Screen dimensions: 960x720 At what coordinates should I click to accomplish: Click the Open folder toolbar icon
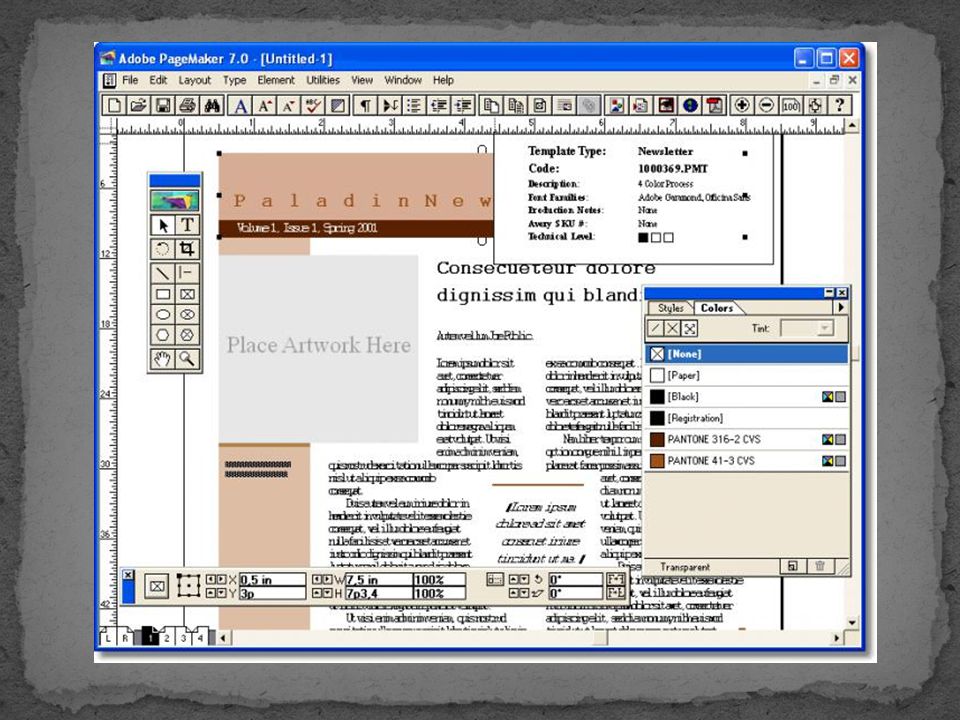[x=138, y=105]
